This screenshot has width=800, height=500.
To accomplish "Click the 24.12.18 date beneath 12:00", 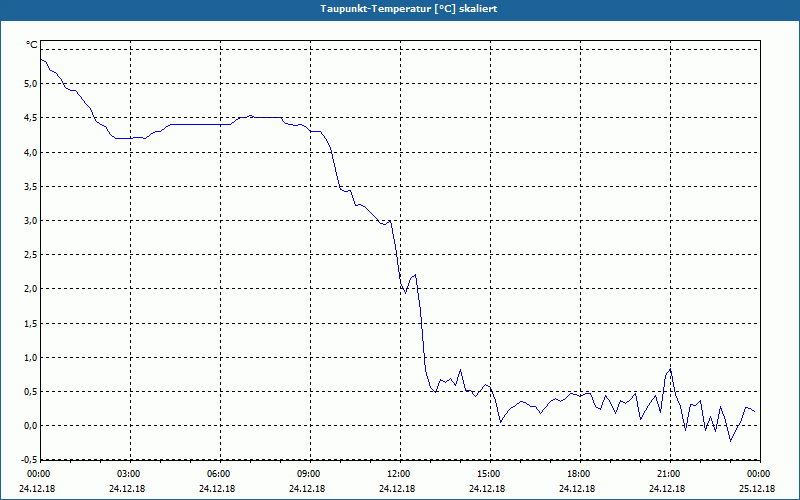I will [x=397, y=489].
